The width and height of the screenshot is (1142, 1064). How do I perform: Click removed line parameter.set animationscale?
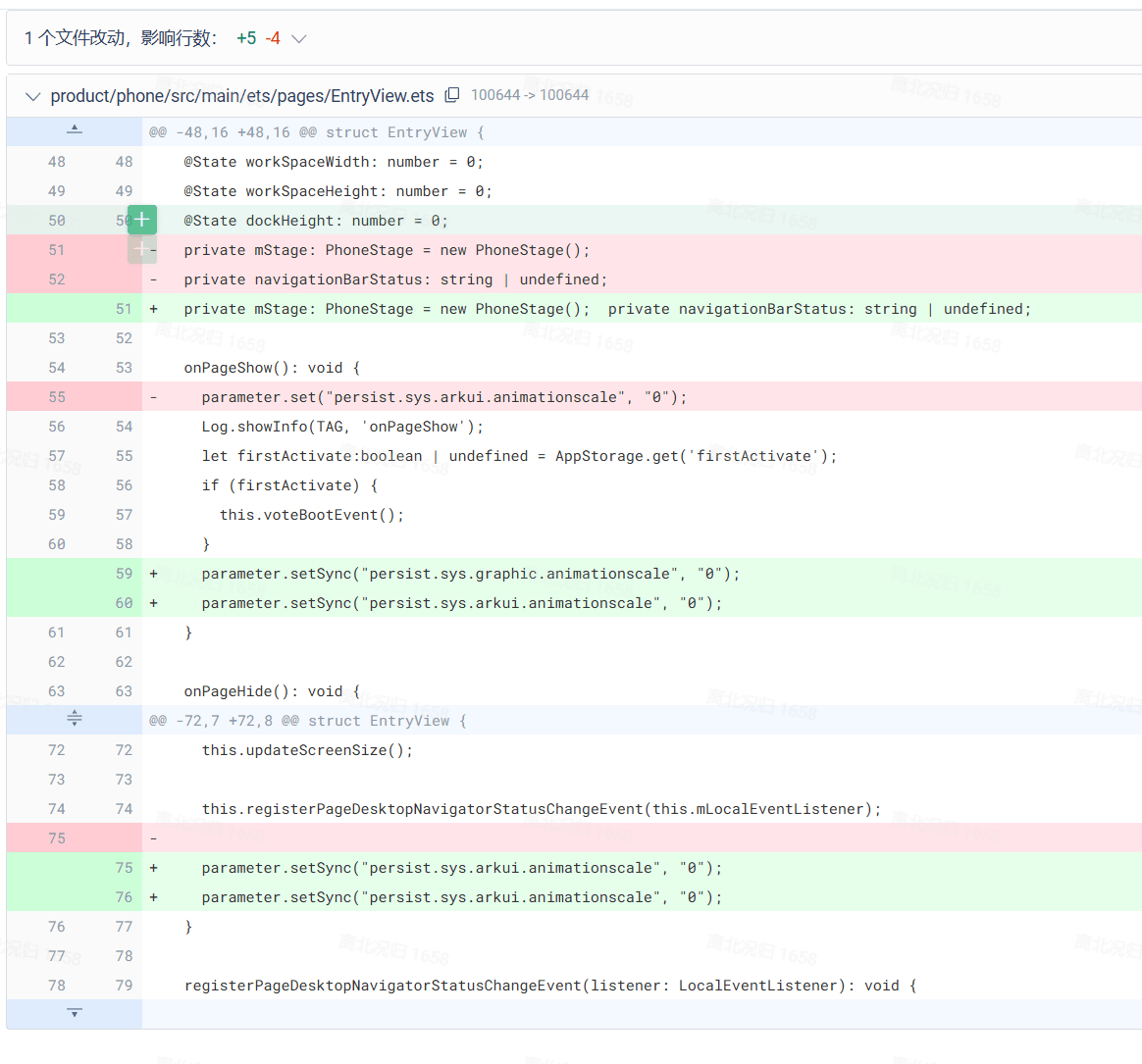(x=444, y=397)
